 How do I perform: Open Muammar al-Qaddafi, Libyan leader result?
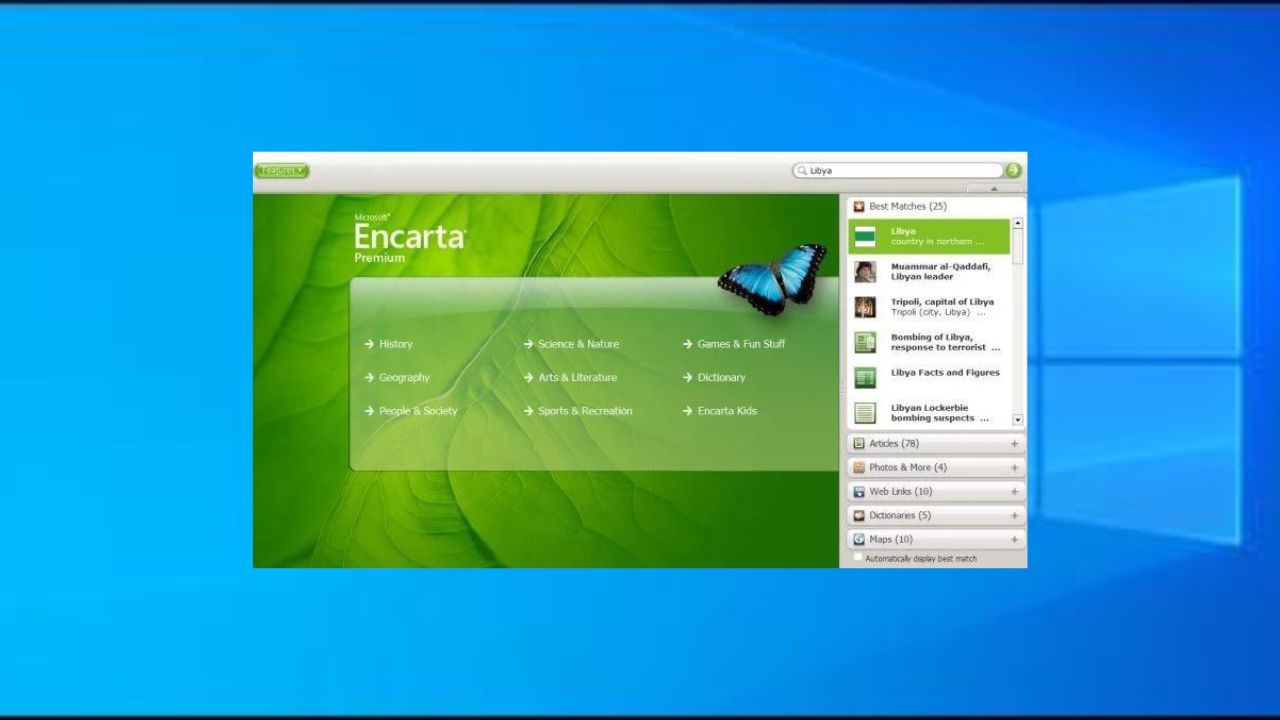[940, 272]
